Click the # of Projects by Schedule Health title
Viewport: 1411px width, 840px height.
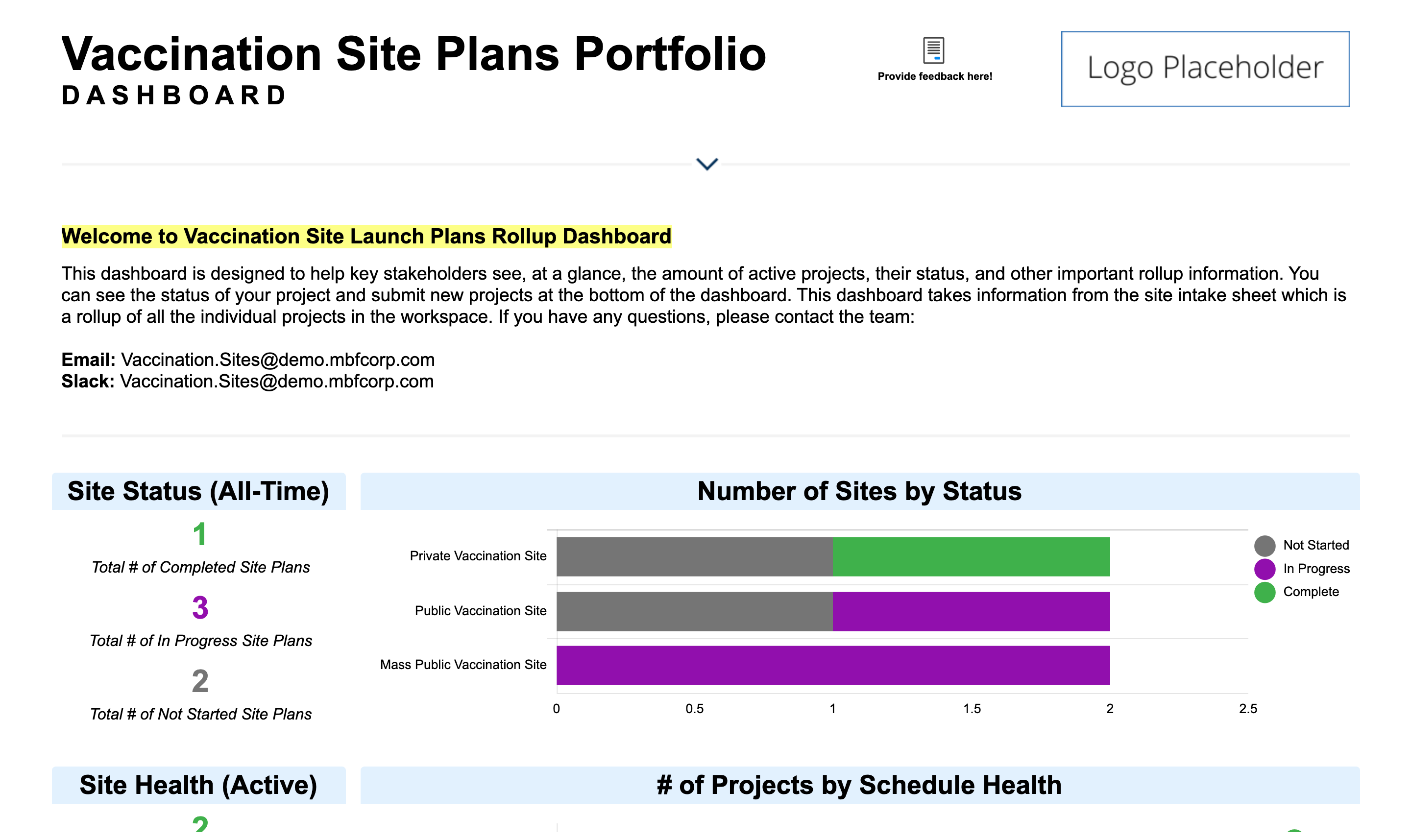tap(859, 785)
